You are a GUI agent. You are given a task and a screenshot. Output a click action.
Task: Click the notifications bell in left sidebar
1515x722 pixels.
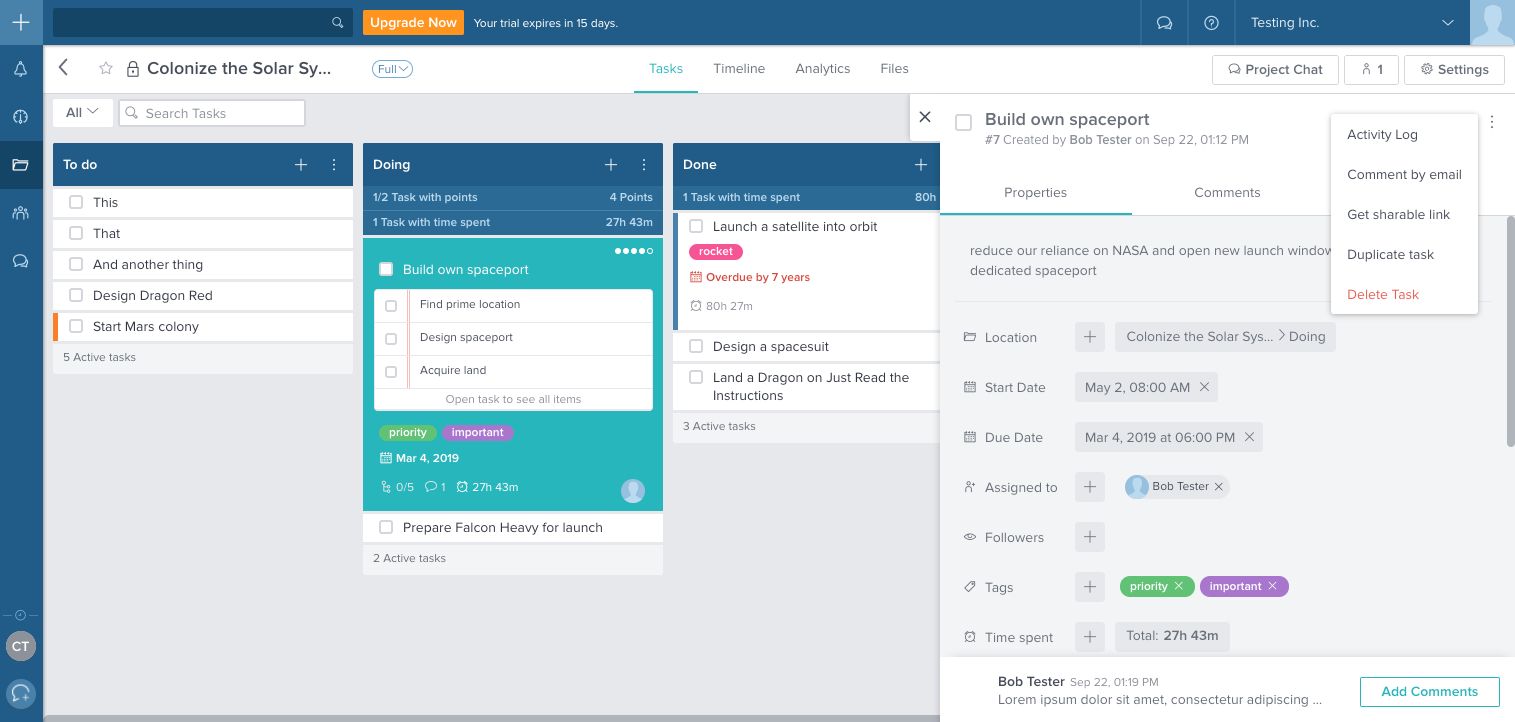click(x=20, y=69)
